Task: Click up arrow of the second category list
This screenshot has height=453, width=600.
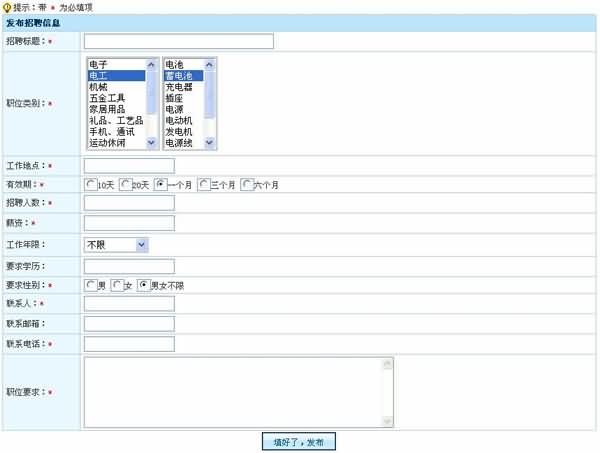Action: [210, 64]
